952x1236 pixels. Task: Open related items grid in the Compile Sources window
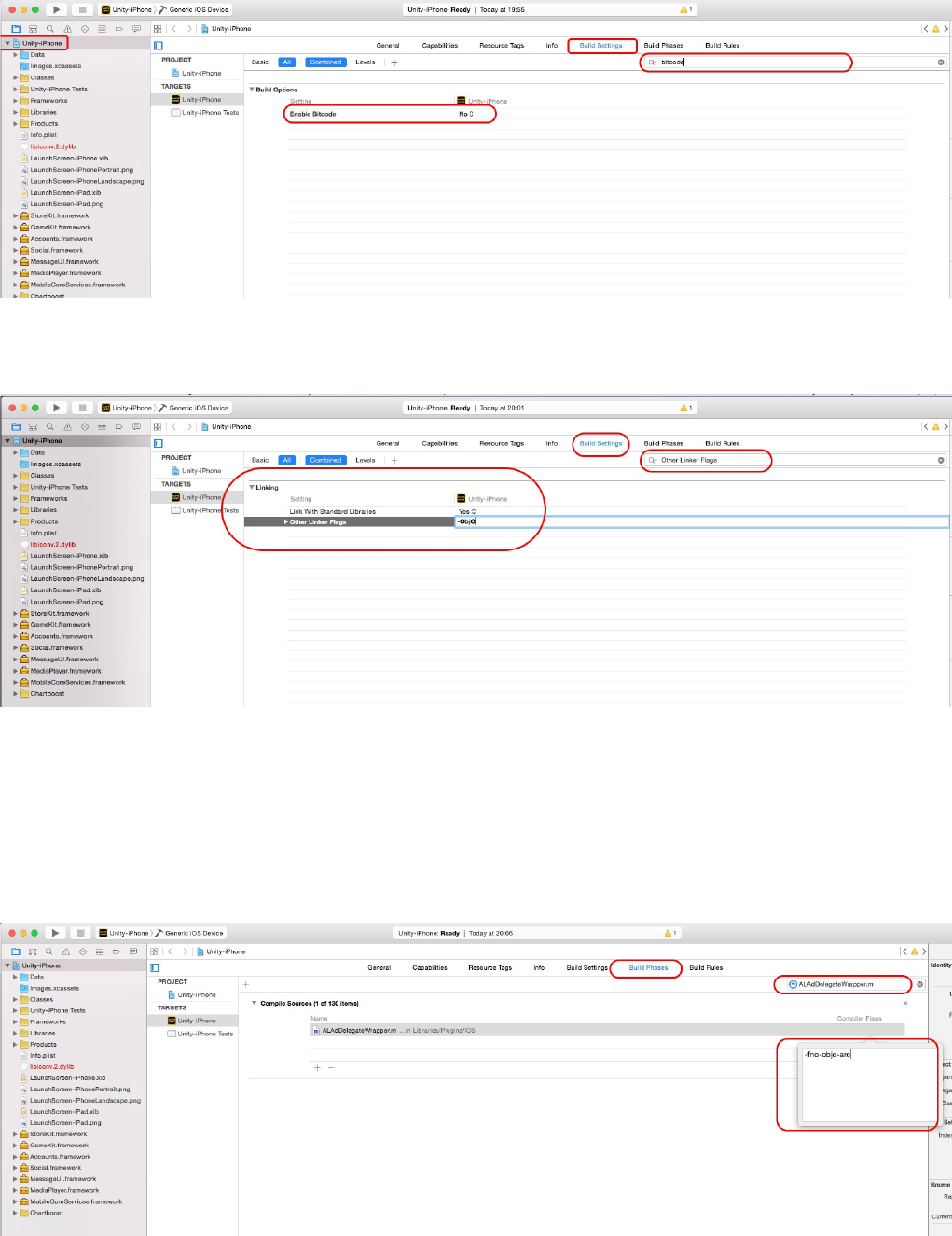pyautogui.click(x=154, y=951)
